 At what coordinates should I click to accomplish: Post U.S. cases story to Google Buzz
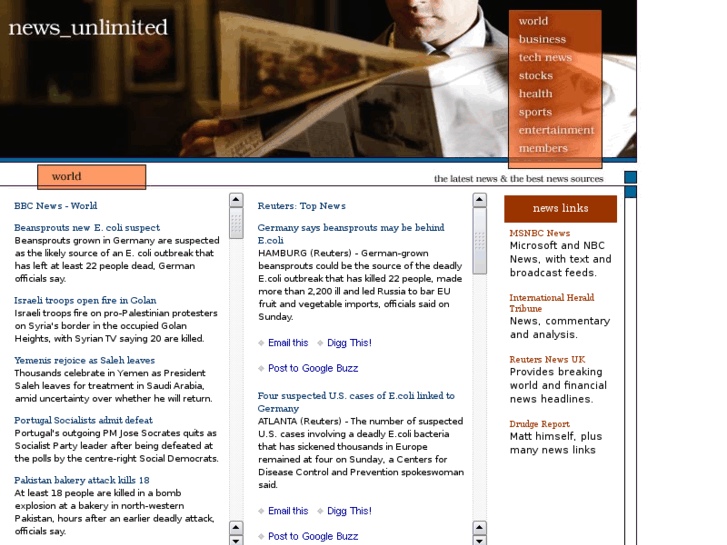313,536
